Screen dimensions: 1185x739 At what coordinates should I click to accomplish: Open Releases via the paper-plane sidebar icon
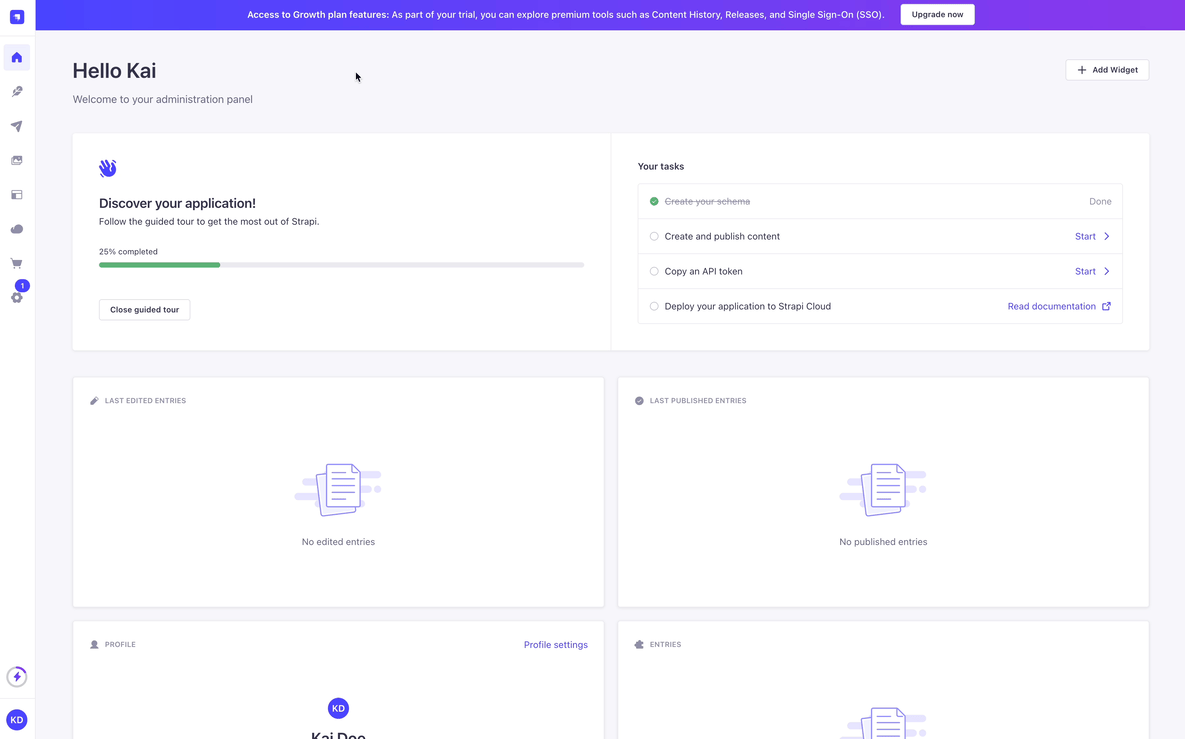pyautogui.click(x=16, y=125)
